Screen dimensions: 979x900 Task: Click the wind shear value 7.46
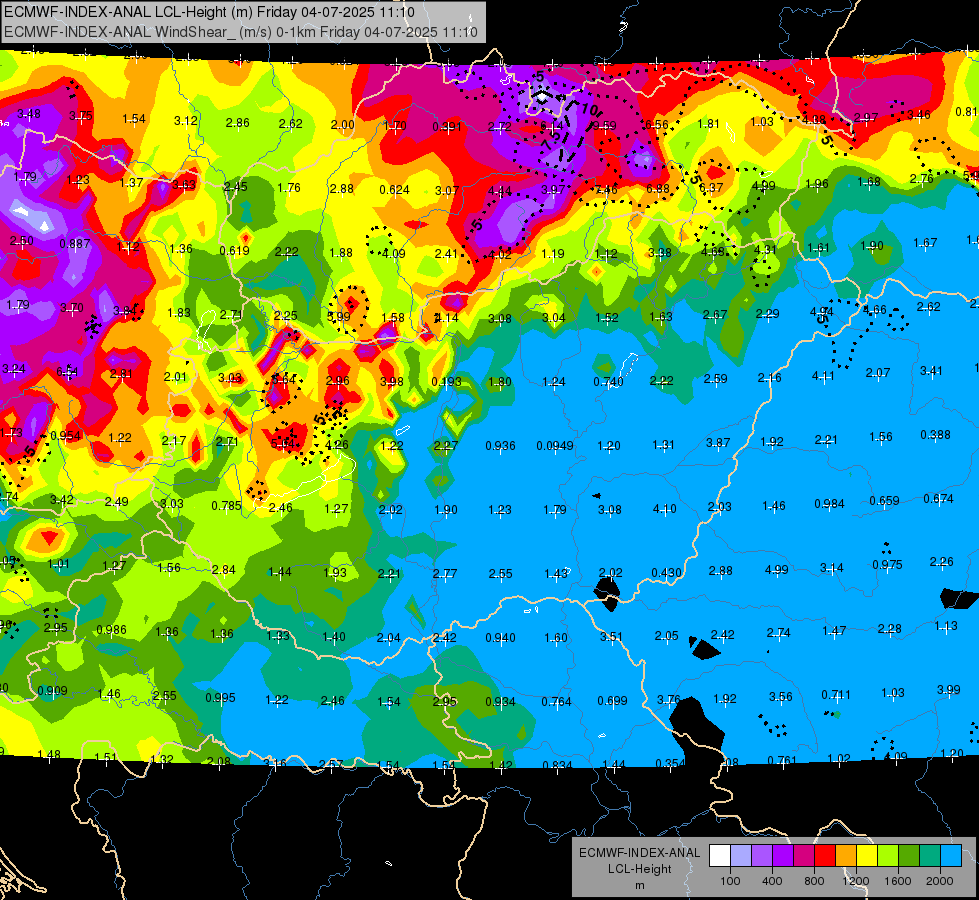click(606, 190)
